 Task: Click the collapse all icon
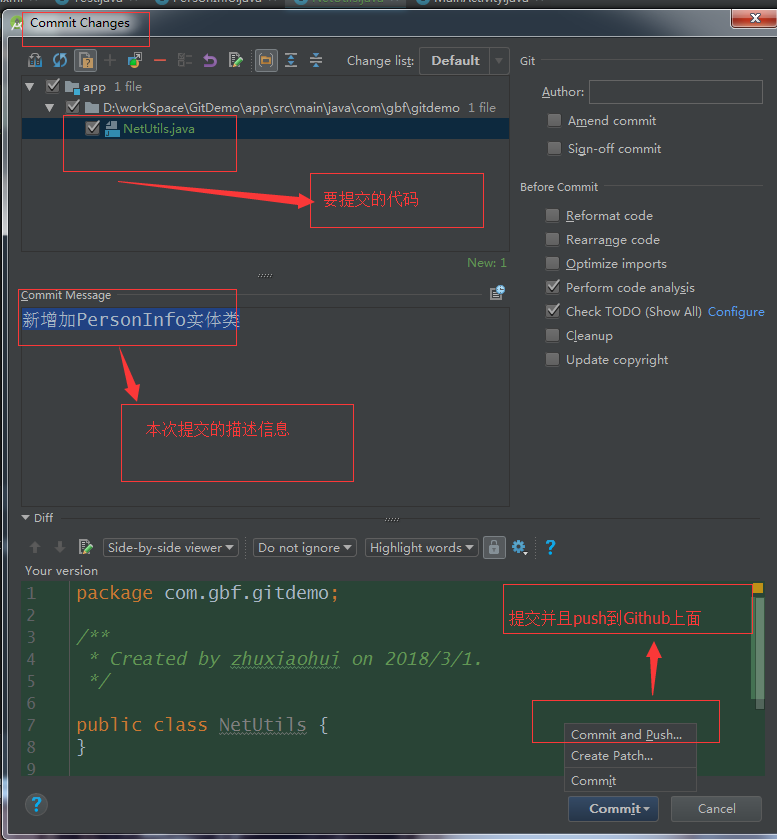(316, 61)
